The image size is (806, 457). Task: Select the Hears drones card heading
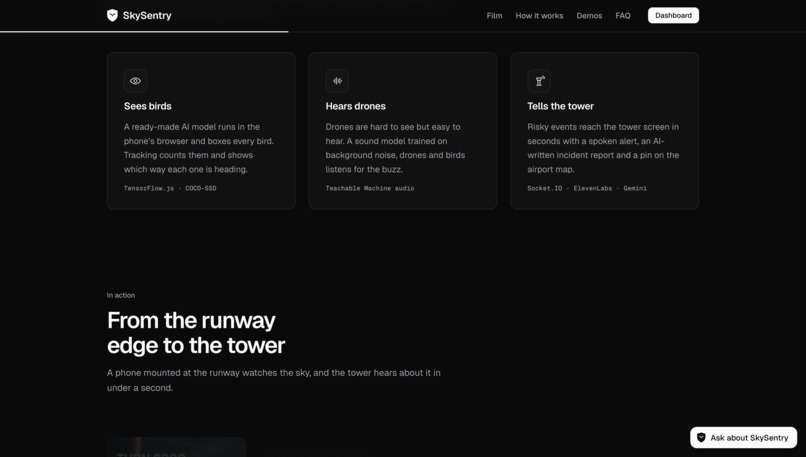tap(355, 106)
